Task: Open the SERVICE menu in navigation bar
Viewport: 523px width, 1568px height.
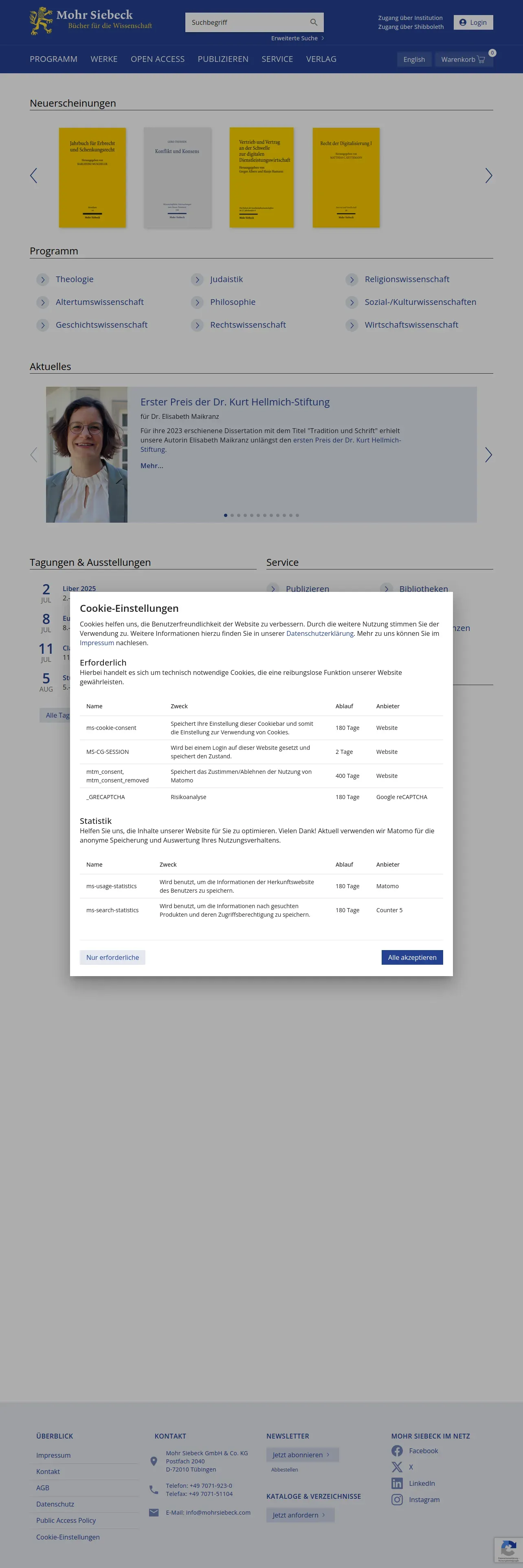Action: point(277,59)
